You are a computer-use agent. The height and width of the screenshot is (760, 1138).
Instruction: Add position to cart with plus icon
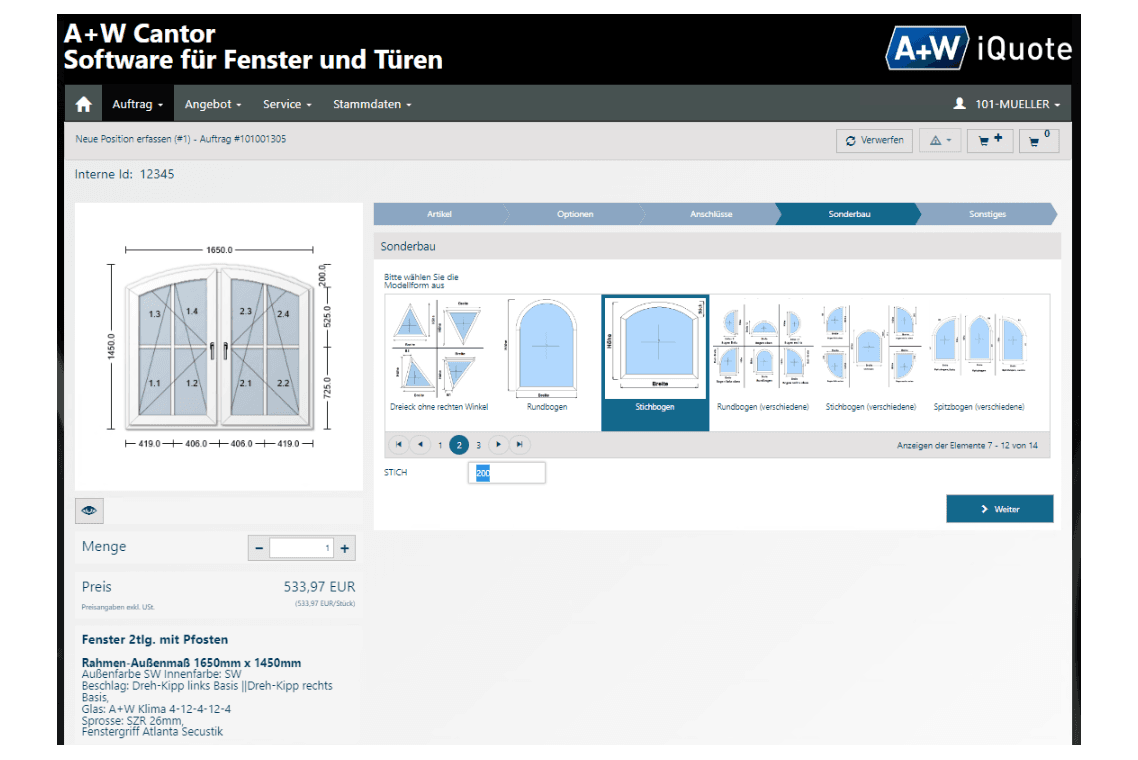(990, 140)
